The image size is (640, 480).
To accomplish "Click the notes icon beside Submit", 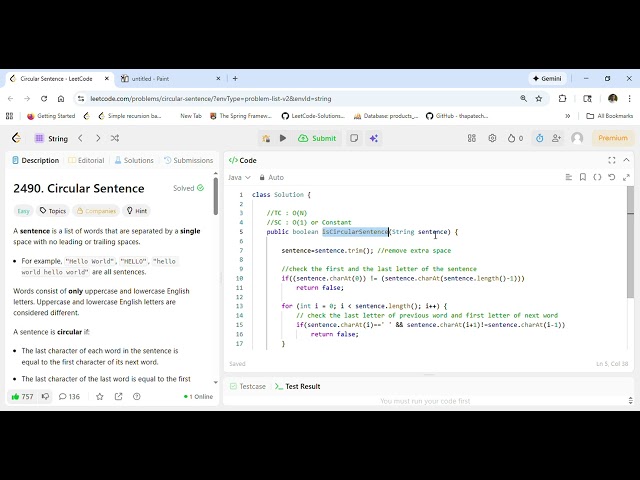I will (x=354, y=138).
